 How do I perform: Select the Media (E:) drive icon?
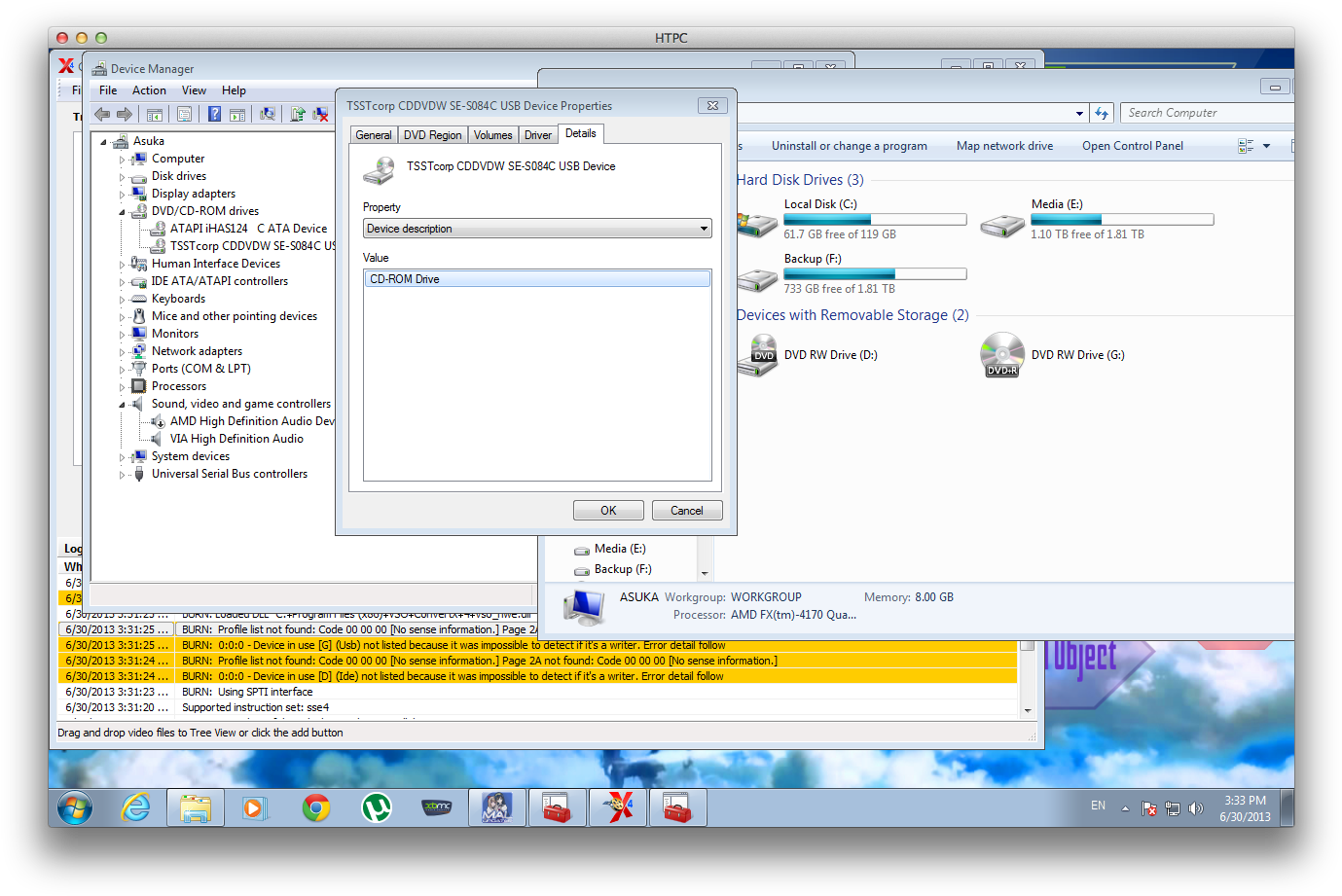(x=1003, y=225)
